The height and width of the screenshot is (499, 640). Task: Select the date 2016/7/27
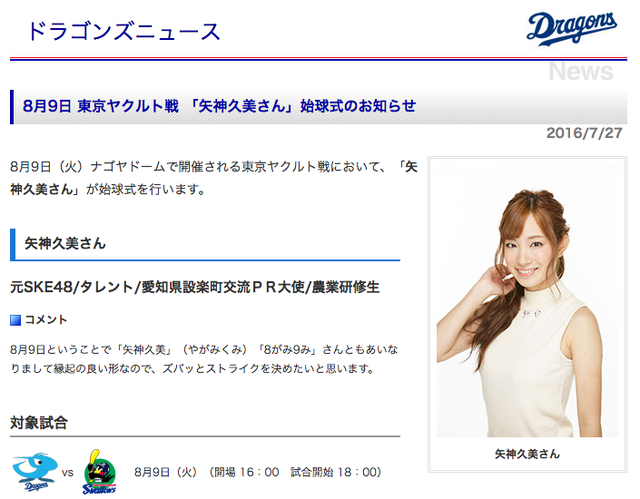584,133
